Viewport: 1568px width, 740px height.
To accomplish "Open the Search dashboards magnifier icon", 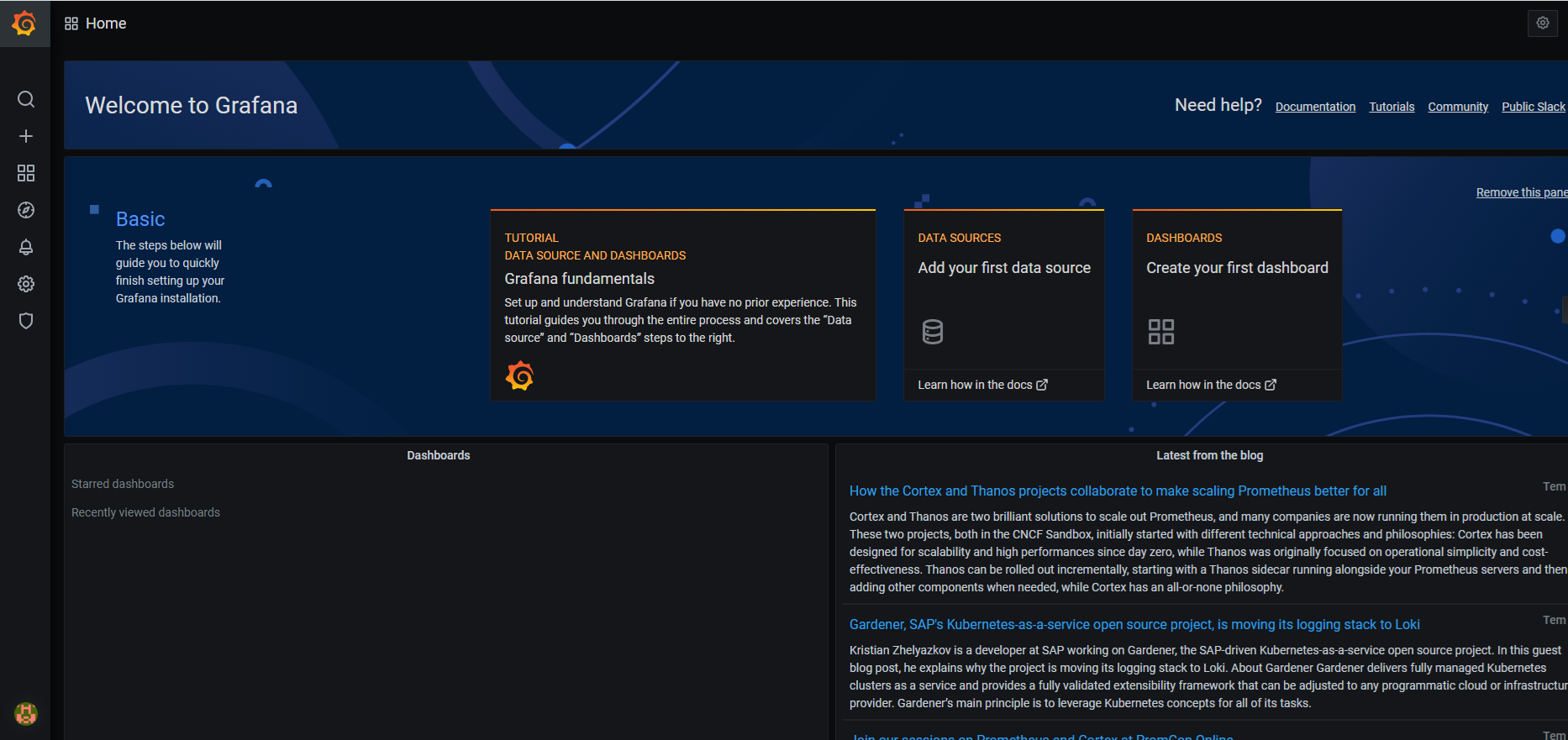I will coord(26,99).
